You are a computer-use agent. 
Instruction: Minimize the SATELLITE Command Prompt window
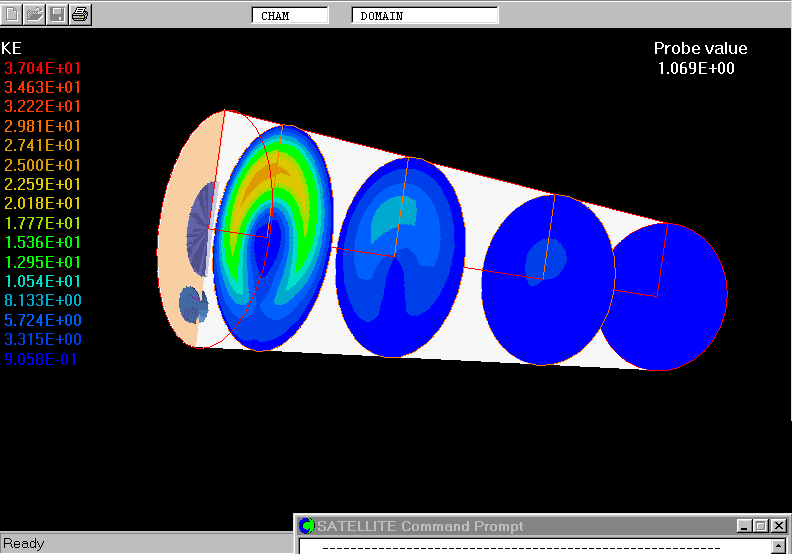(x=744, y=526)
